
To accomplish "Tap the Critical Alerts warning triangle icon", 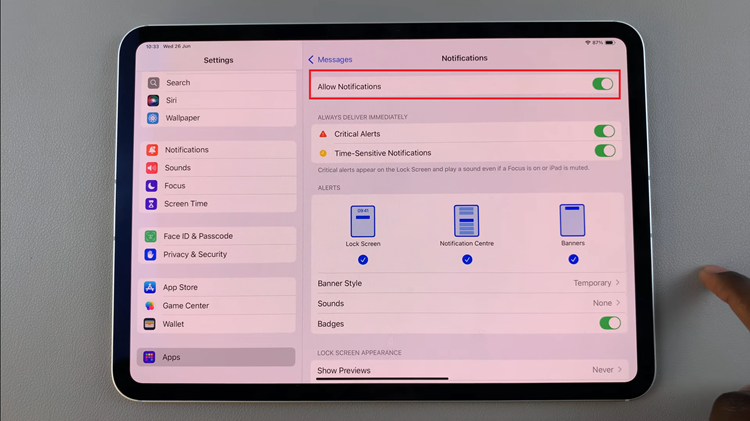I will [x=323, y=134].
